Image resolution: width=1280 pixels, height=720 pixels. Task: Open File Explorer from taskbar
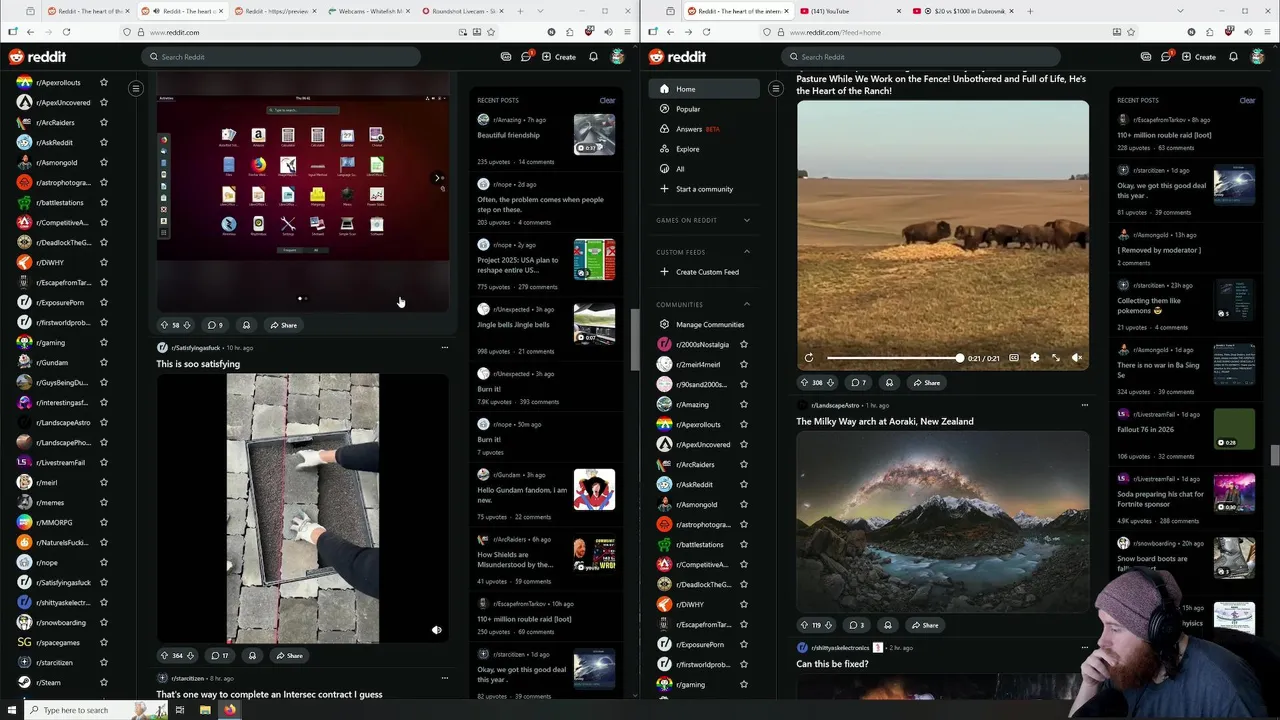pos(205,710)
